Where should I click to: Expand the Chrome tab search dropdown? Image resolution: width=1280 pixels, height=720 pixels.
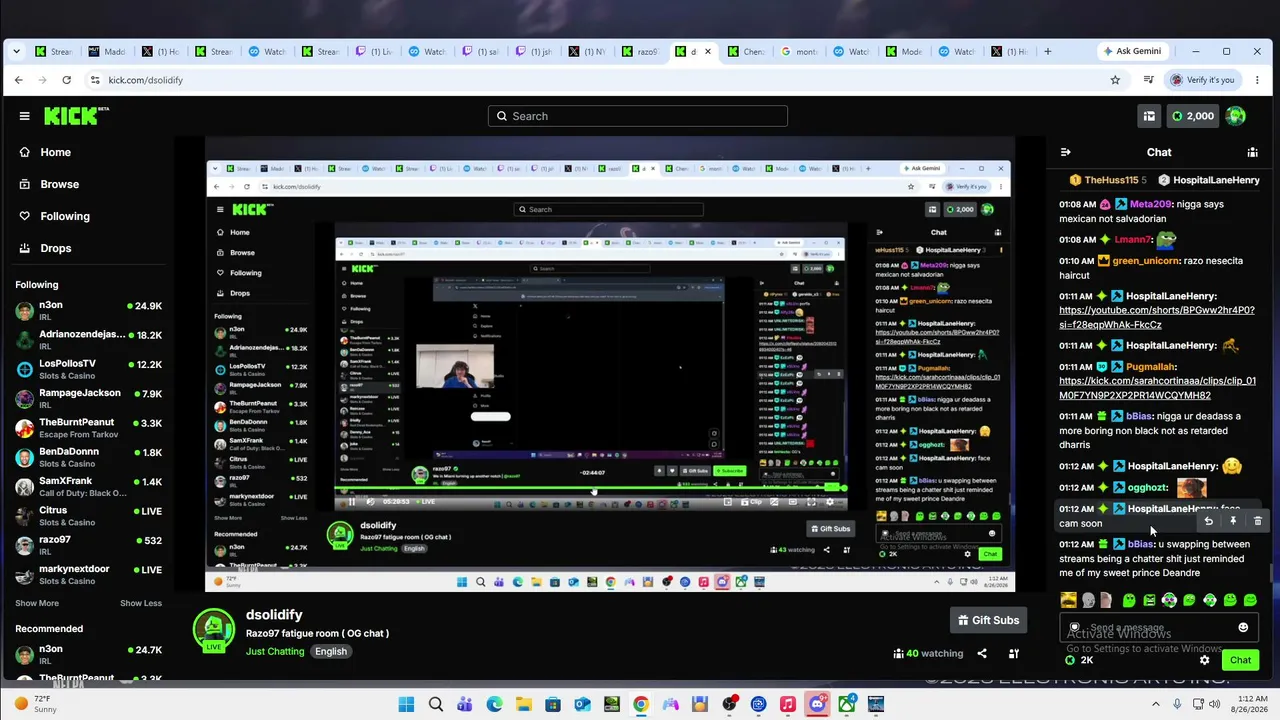(18, 51)
